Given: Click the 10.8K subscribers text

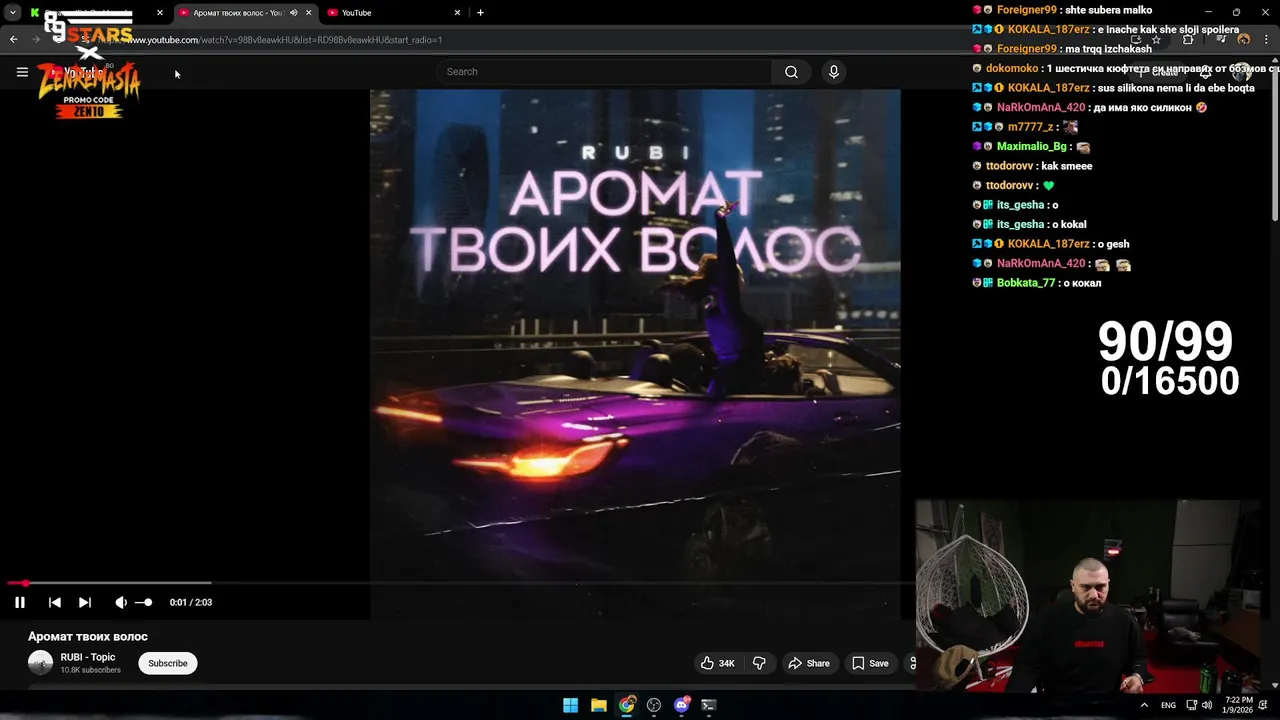Looking at the screenshot, I should pyautogui.click(x=90, y=670).
